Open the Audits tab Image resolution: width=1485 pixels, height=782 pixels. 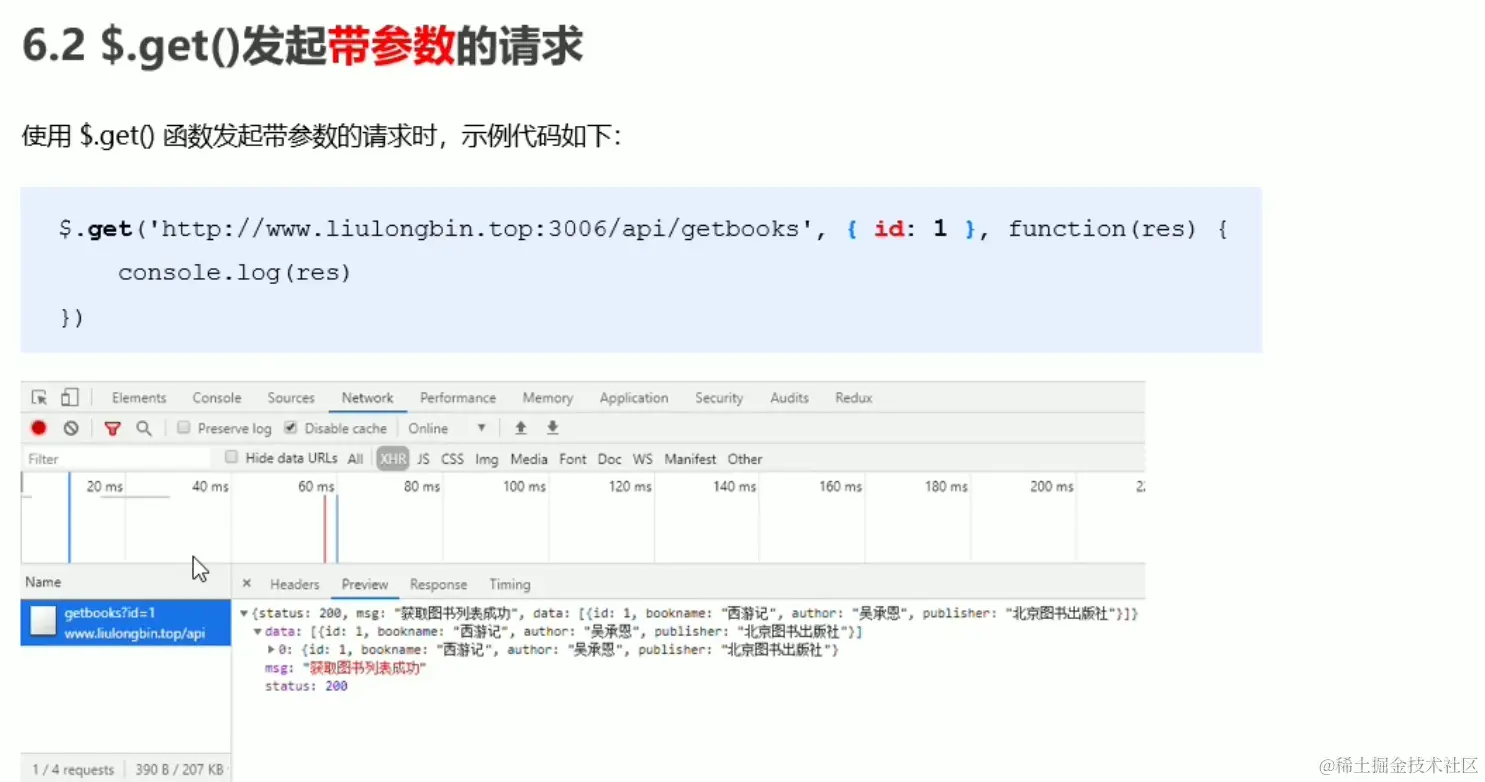(x=789, y=398)
